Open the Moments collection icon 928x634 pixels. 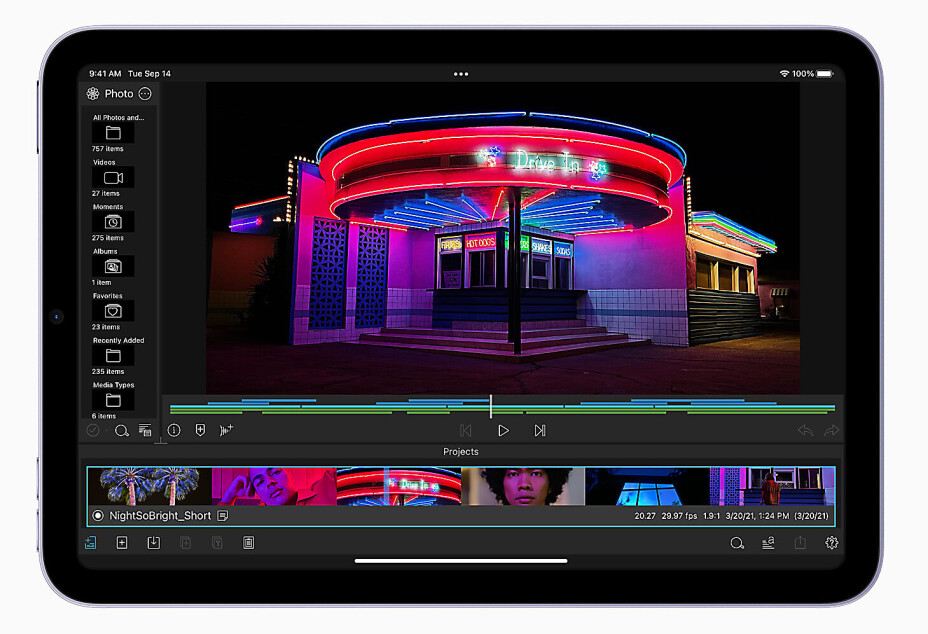tap(113, 222)
